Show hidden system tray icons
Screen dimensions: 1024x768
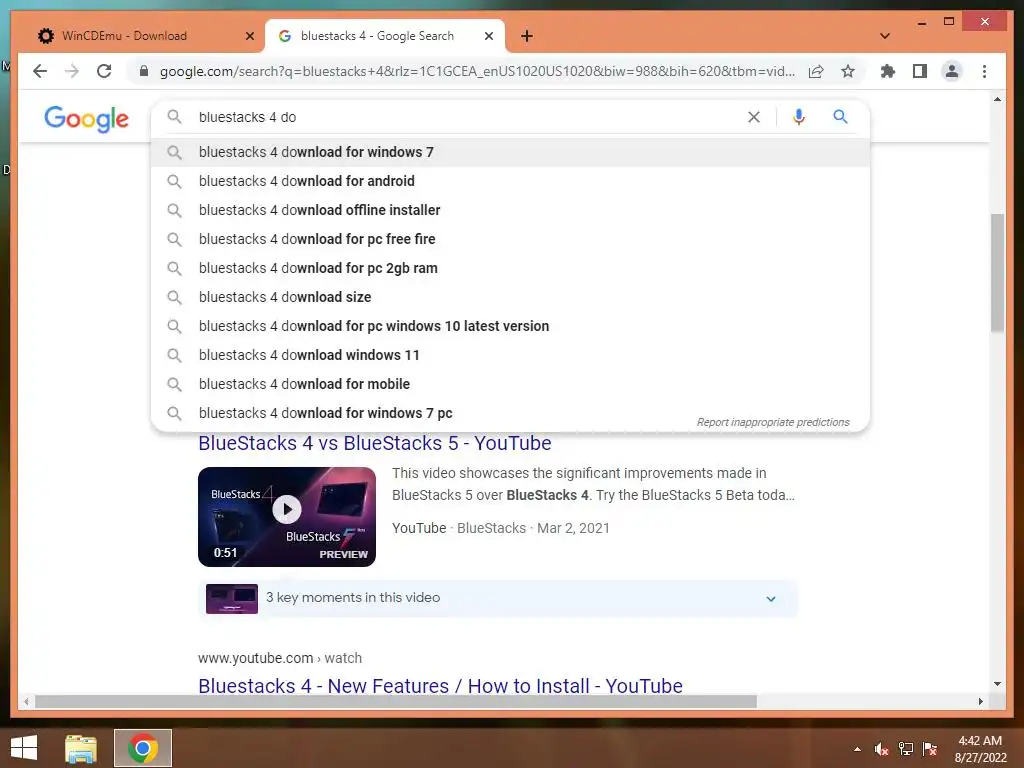pos(857,749)
